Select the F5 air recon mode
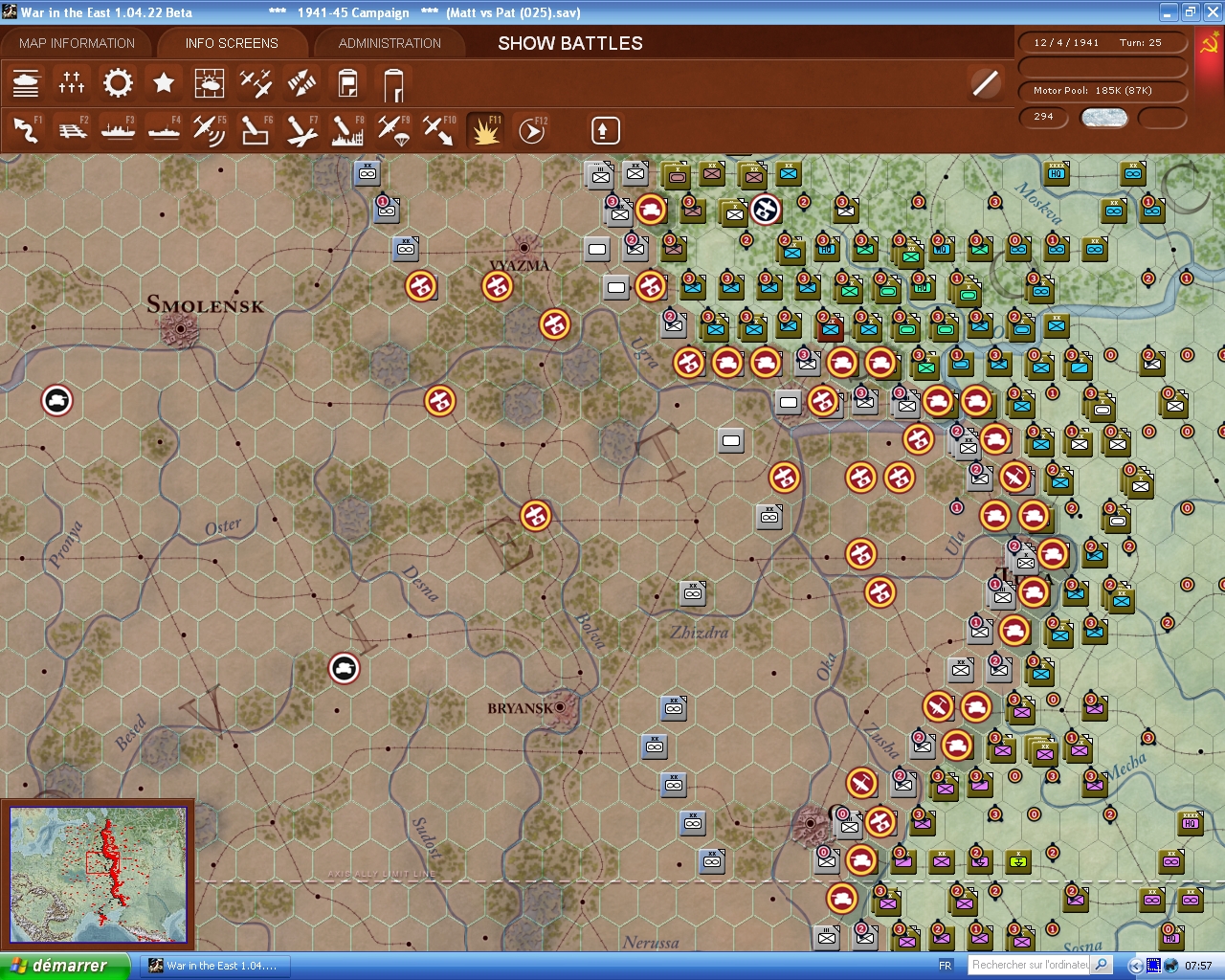 click(210, 129)
